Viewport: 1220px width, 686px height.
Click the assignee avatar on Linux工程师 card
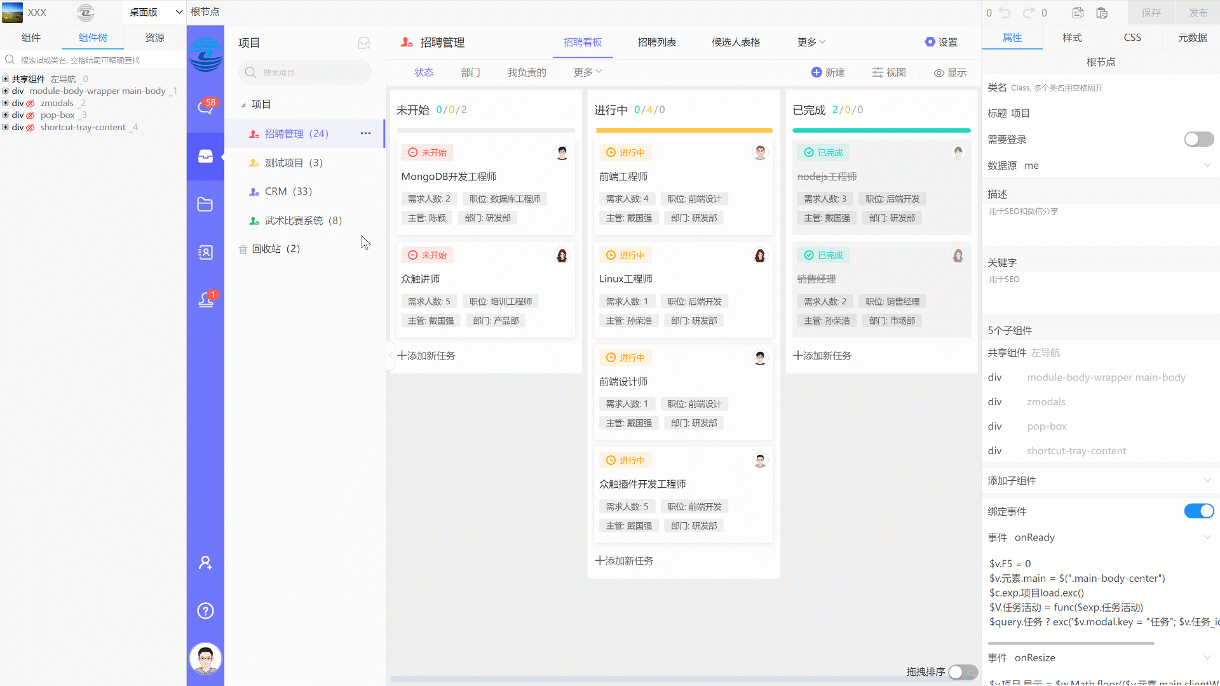[760, 255]
